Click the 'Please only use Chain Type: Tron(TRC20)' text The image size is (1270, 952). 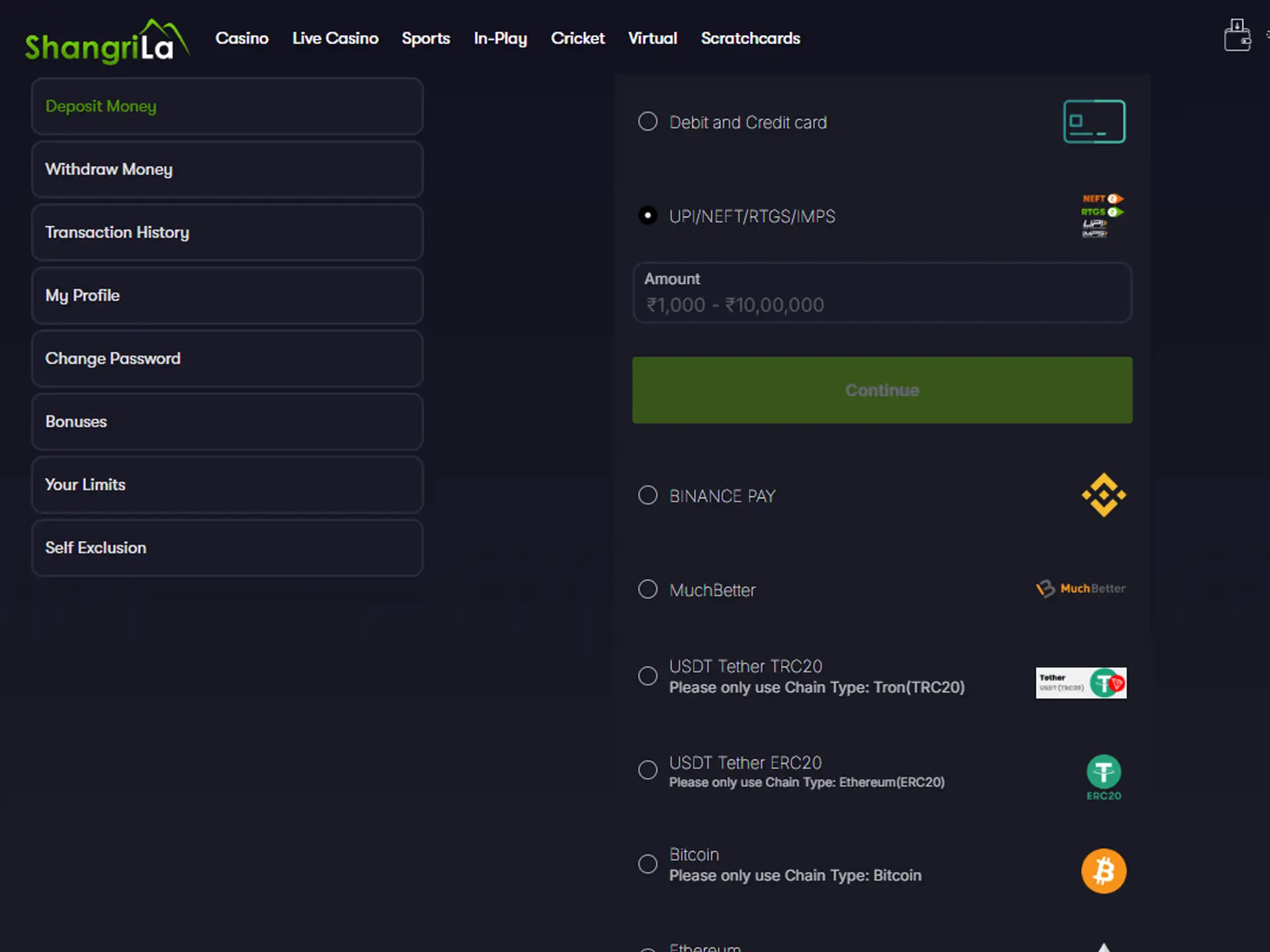pos(817,688)
